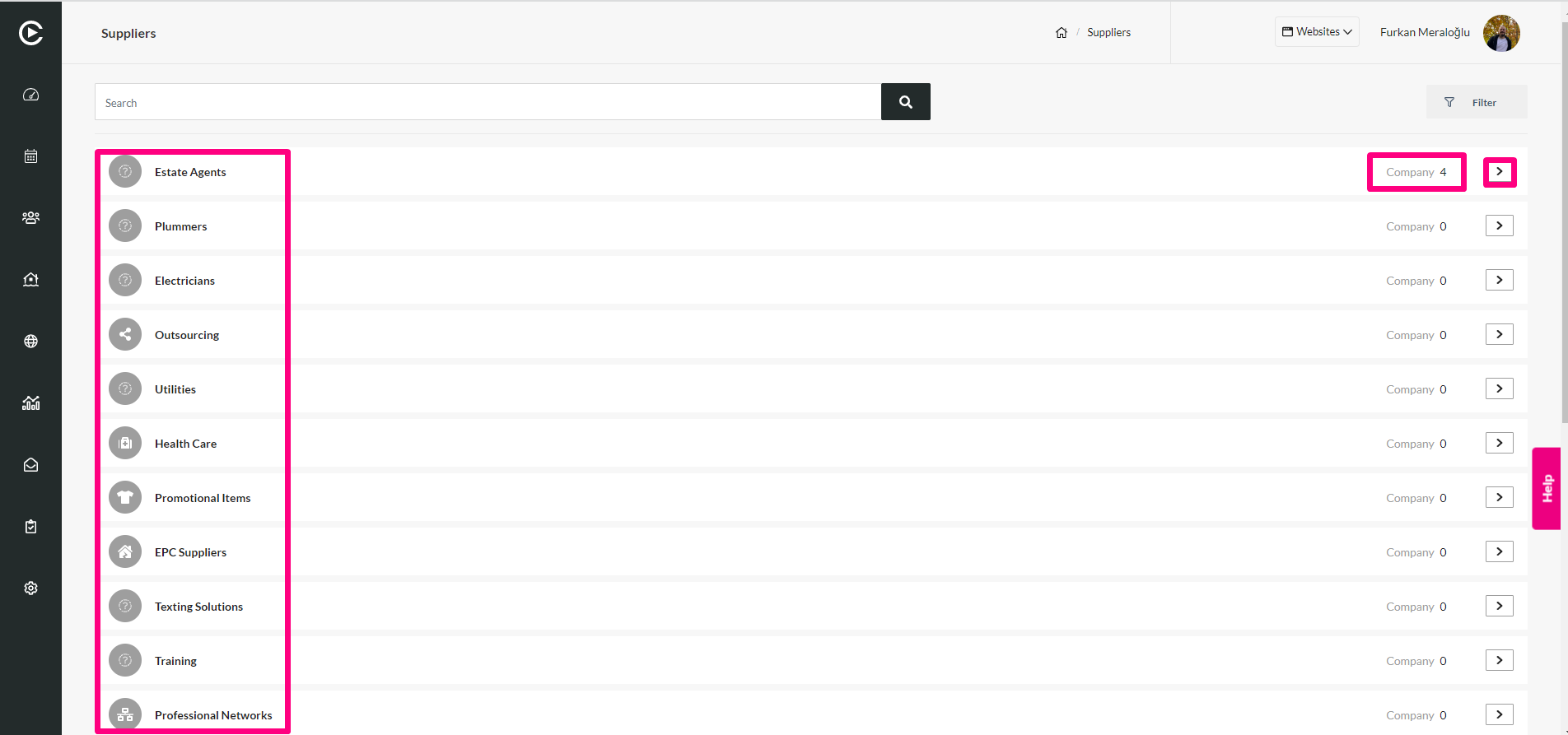The height and width of the screenshot is (735, 1568).
Task: Open the properties house icon in sidebar
Action: (x=30, y=280)
